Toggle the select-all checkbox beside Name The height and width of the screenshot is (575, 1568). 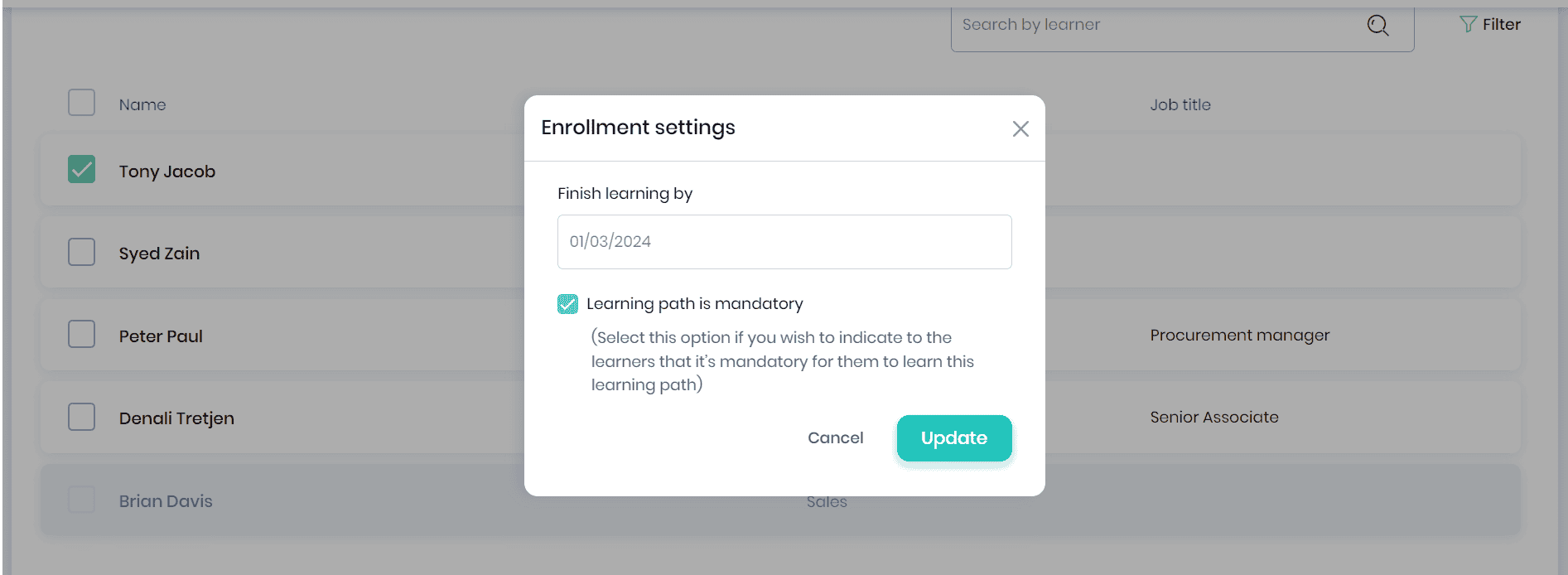(81, 104)
